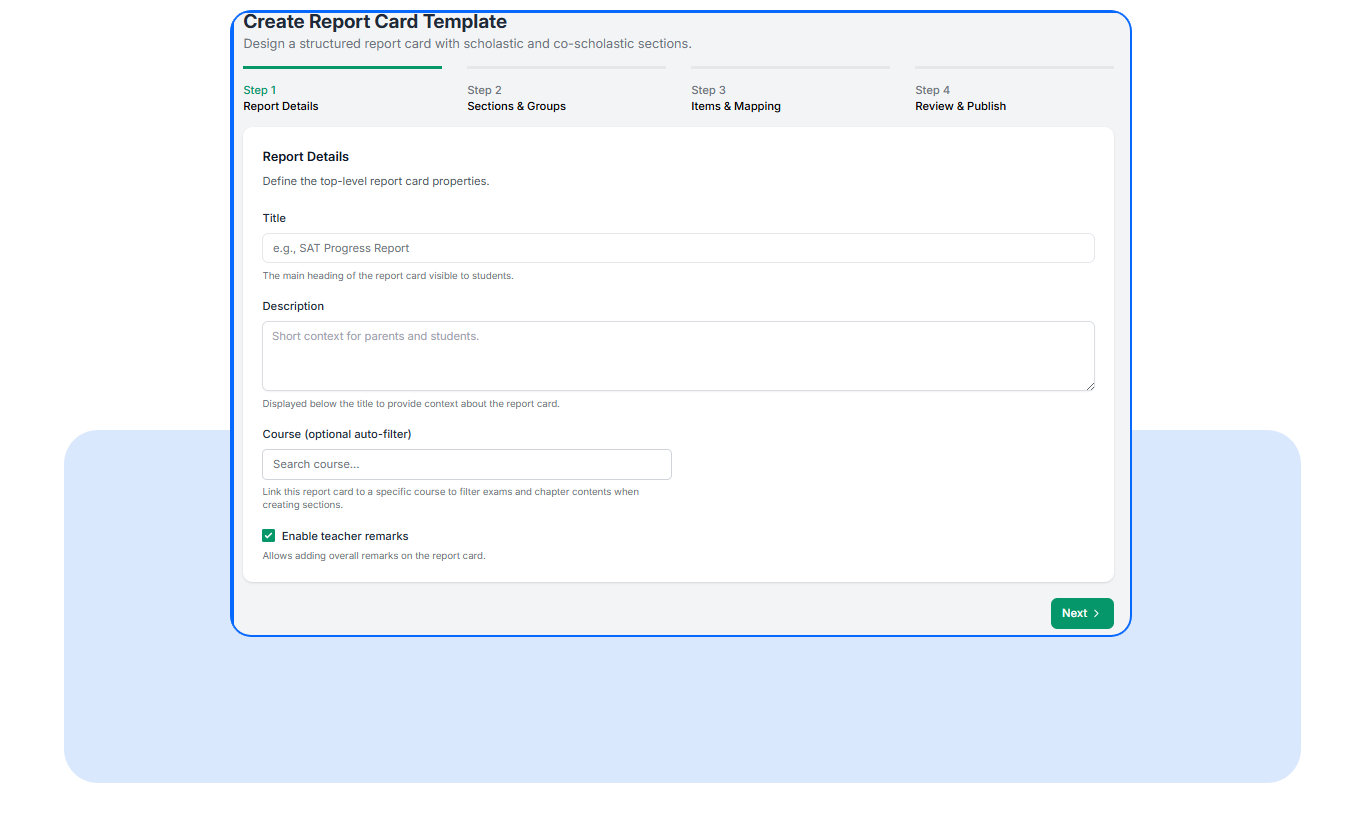
Task: Click the 'Enable teacher remarks' label text
Action: (345, 536)
